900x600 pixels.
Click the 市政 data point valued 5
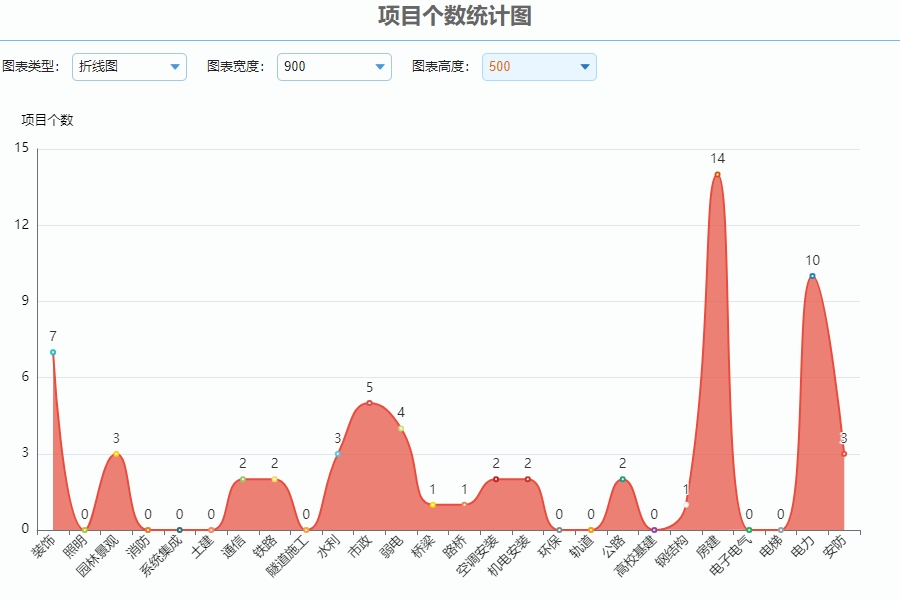369,402
